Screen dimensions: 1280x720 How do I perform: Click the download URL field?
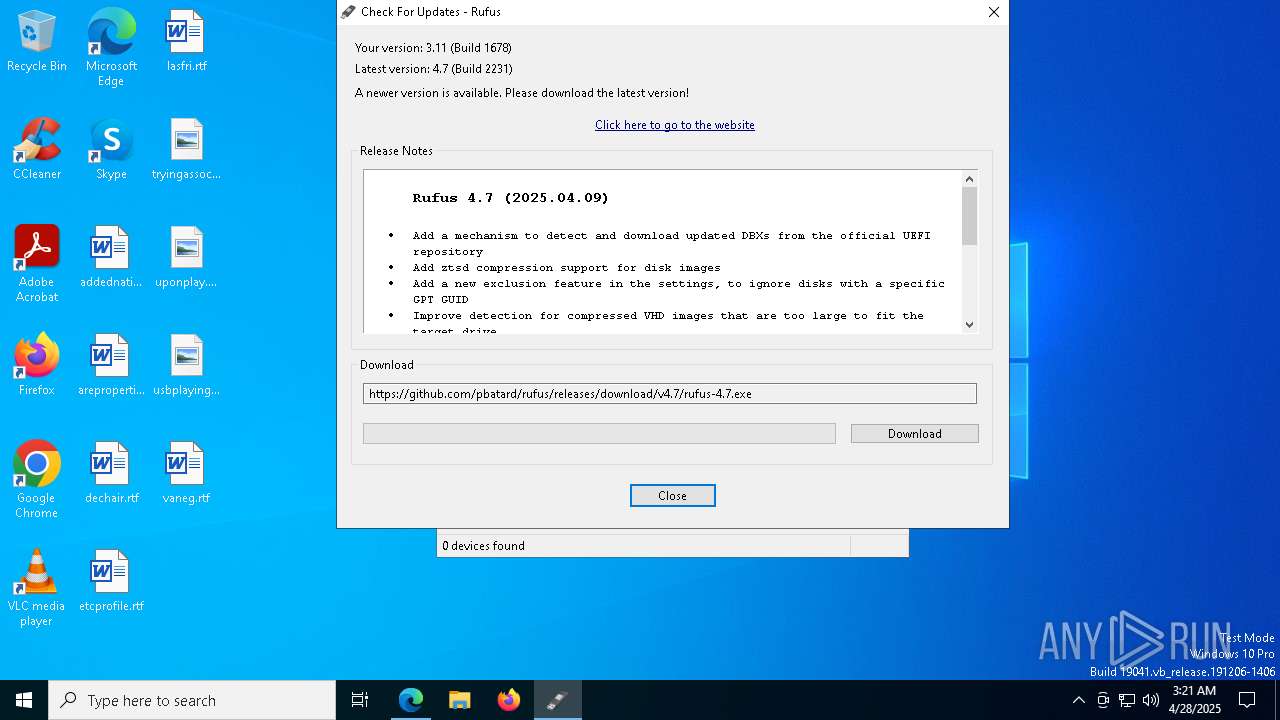tap(670, 394)
